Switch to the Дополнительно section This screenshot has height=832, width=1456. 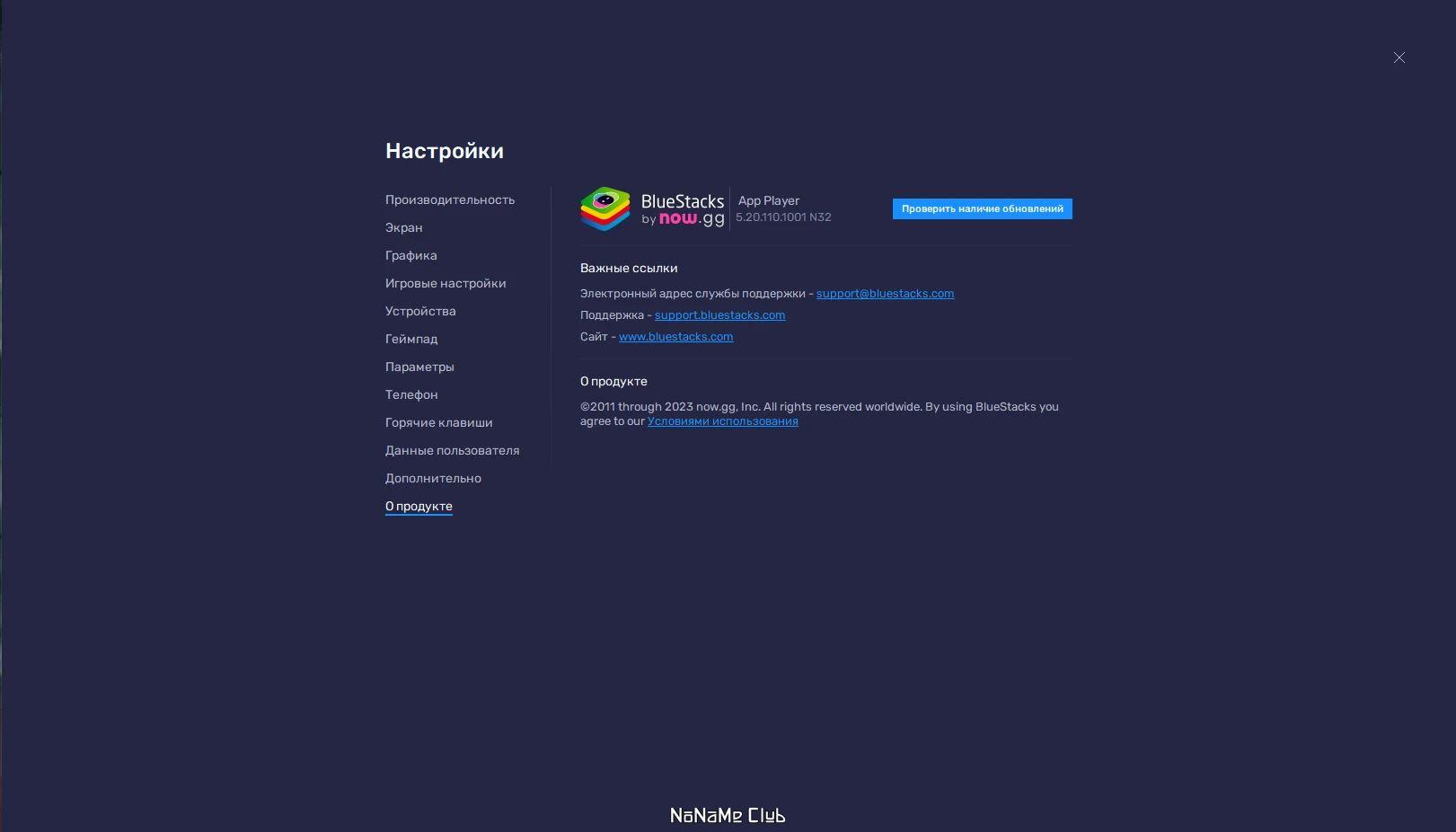433,478
